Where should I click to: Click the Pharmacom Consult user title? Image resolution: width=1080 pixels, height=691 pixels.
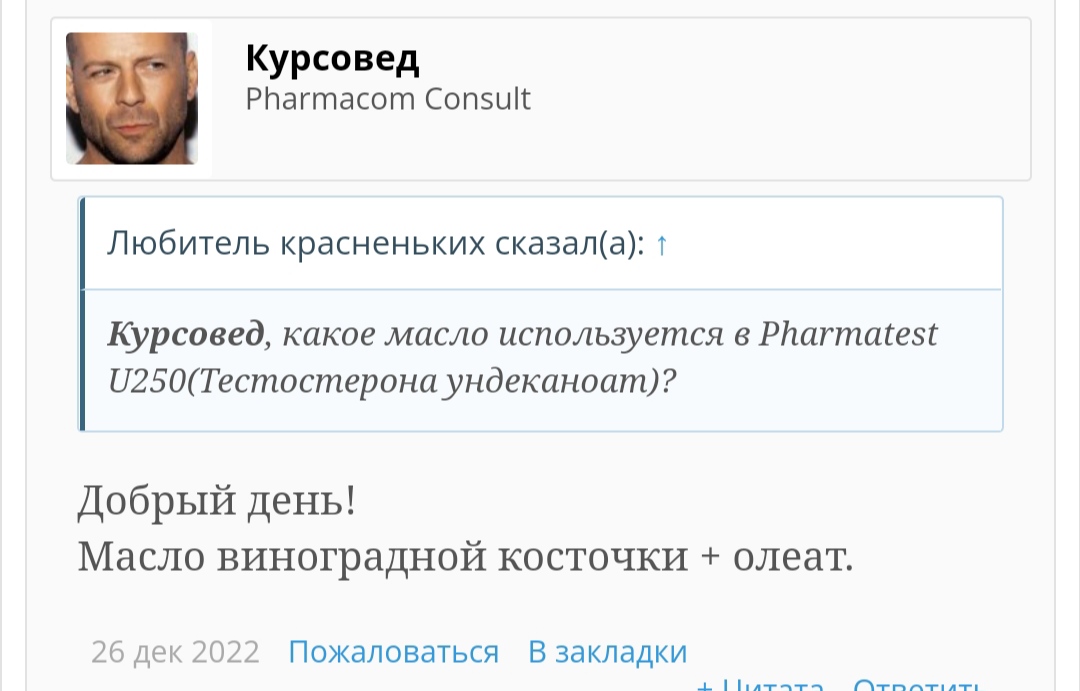click(x=388, y=99)
